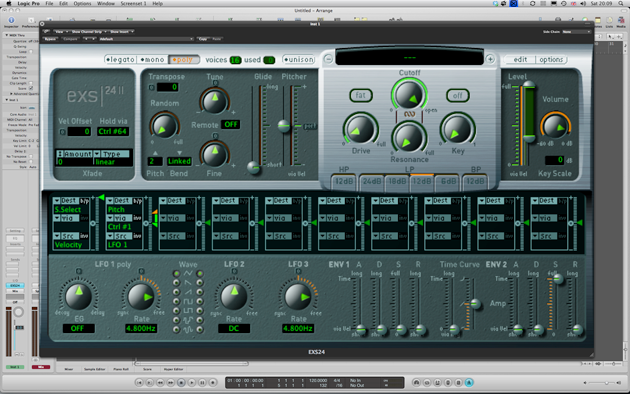
Task: Click the Go to Beginning transport button
Action: pos(139,382)
